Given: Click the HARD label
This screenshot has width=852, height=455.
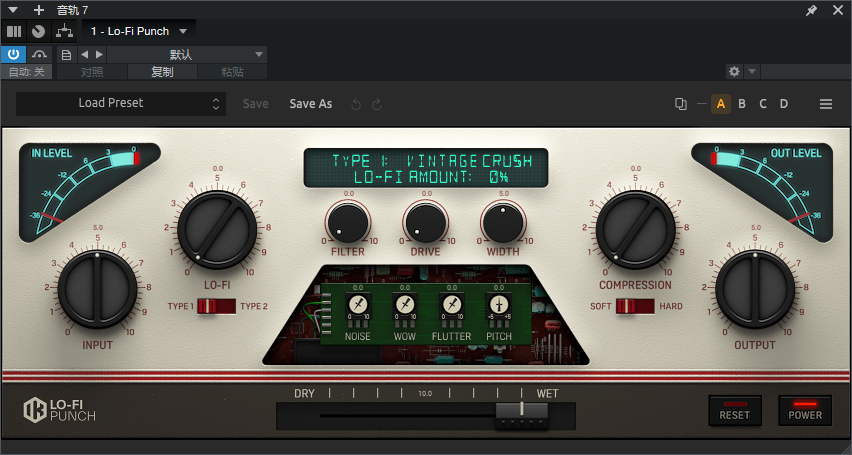Looking at the screenshot, I should (x=671, y=307).
